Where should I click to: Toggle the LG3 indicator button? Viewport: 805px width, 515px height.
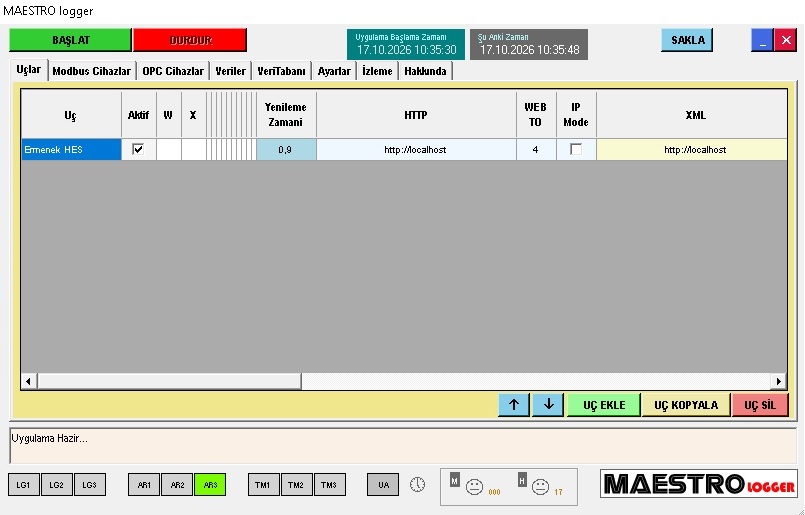click(x=90, y=485)
